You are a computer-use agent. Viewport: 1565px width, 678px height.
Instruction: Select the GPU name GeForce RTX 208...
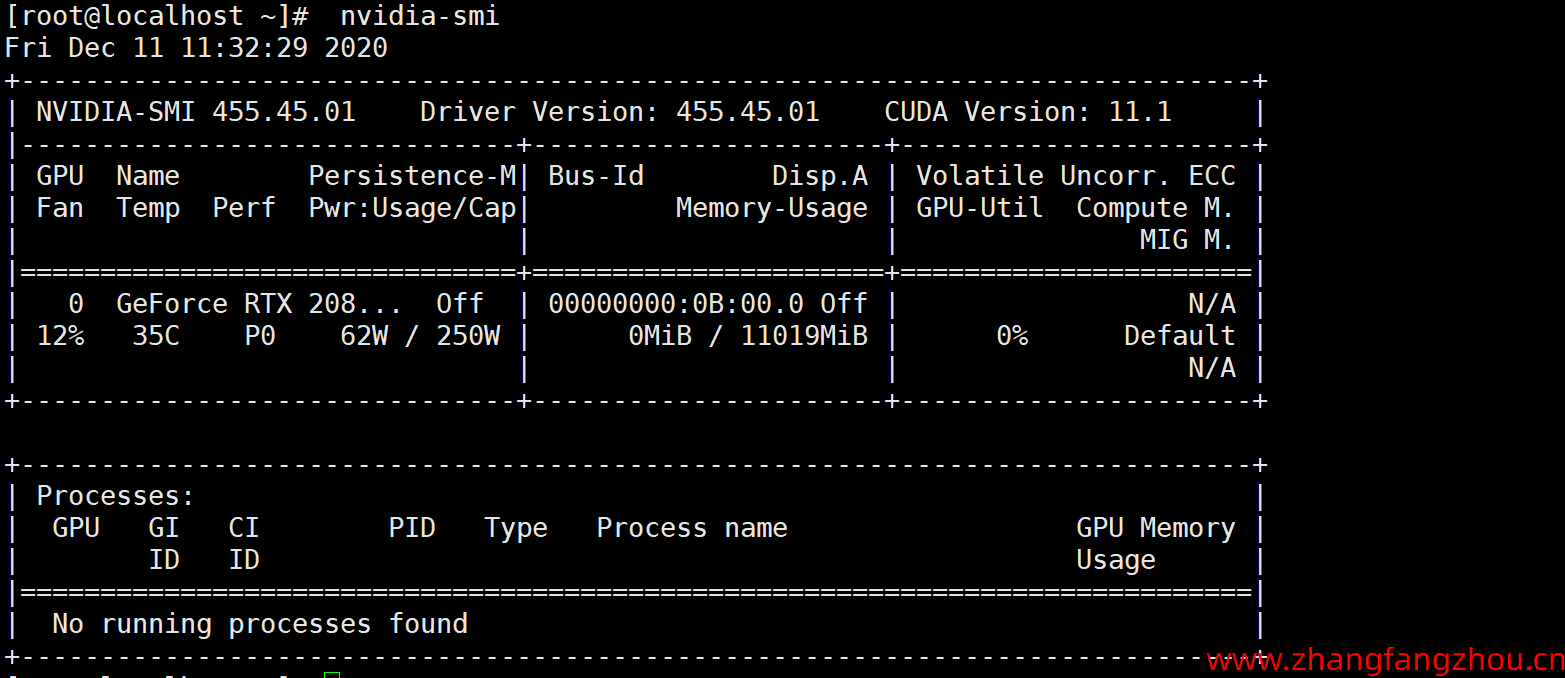(260, 304)
